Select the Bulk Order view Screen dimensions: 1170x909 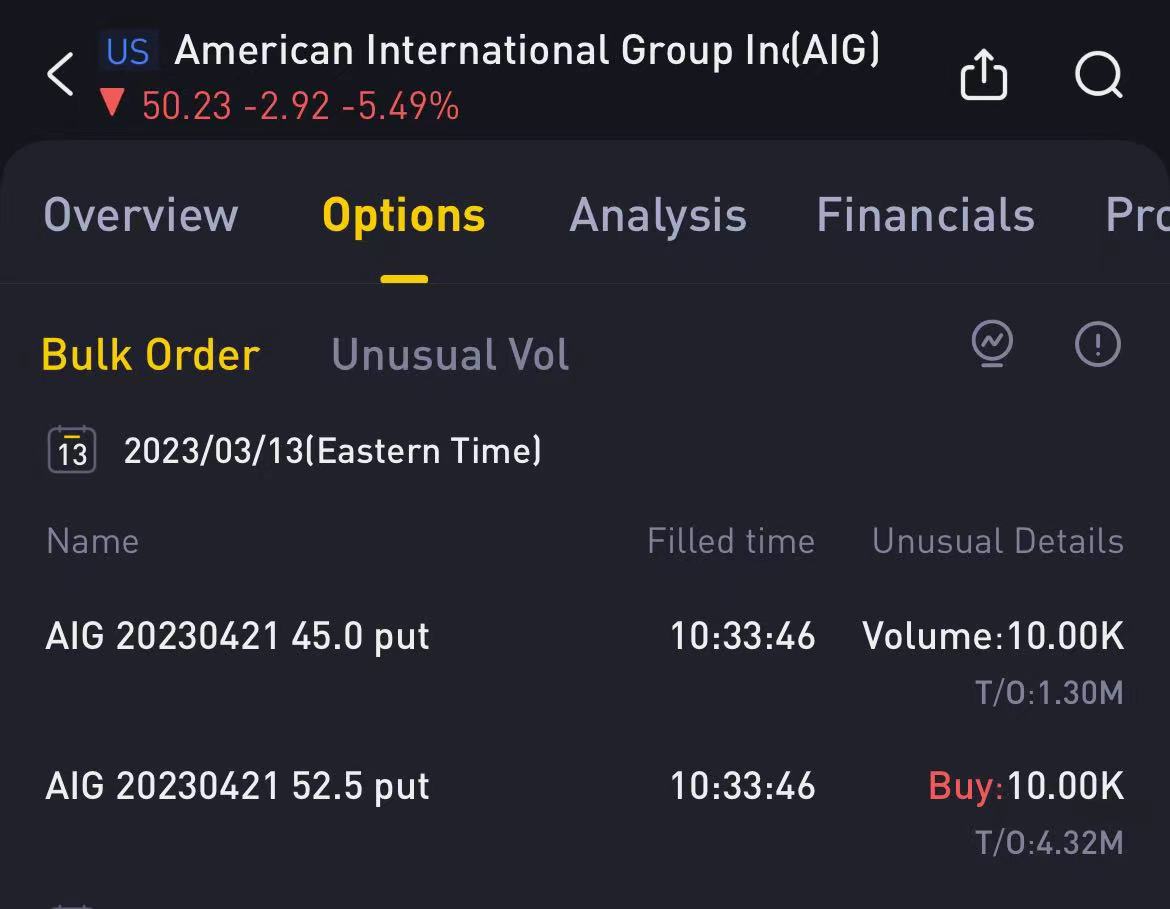(151, 354)
